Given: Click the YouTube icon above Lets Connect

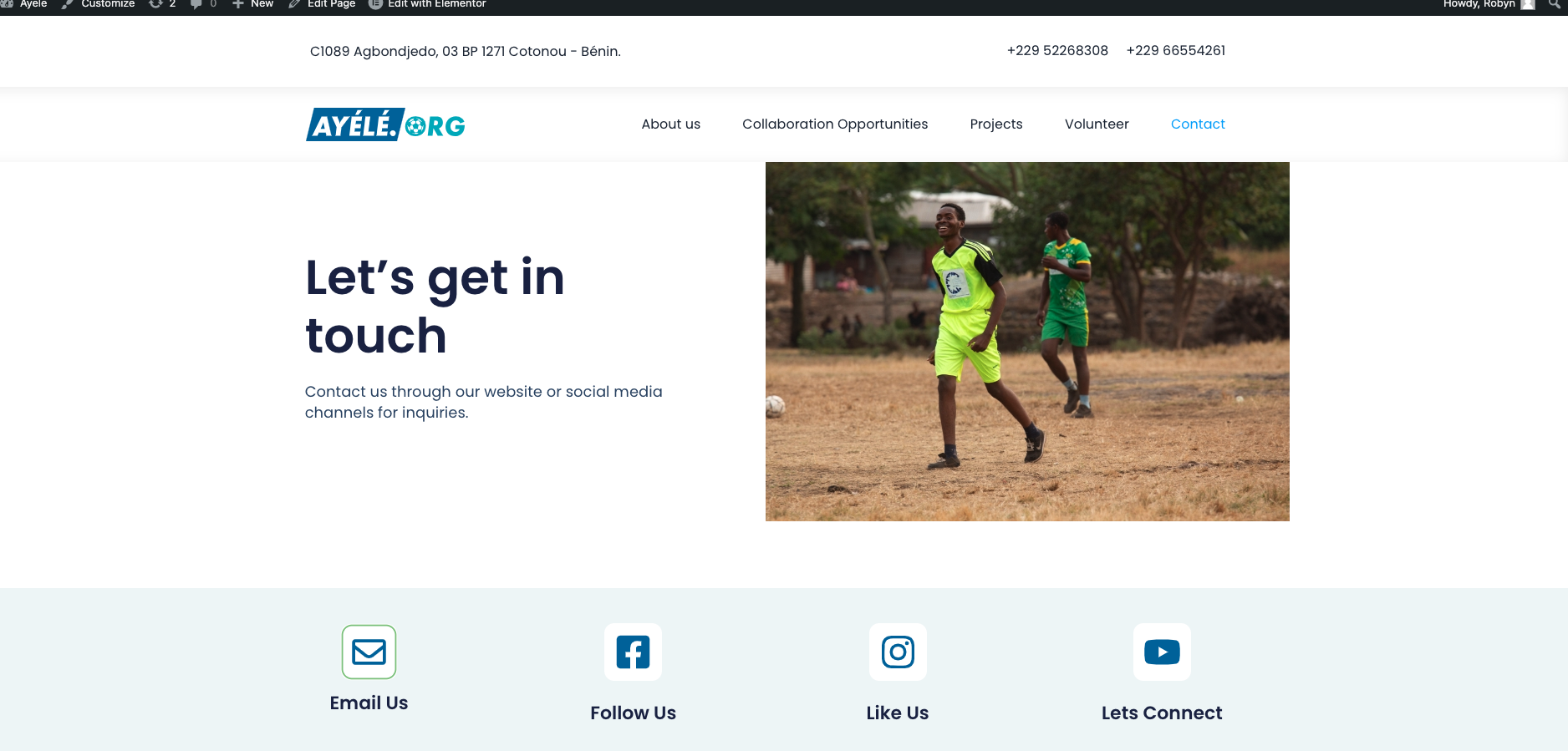Looking at the screenshot, I should click(x=1162, y=652).
